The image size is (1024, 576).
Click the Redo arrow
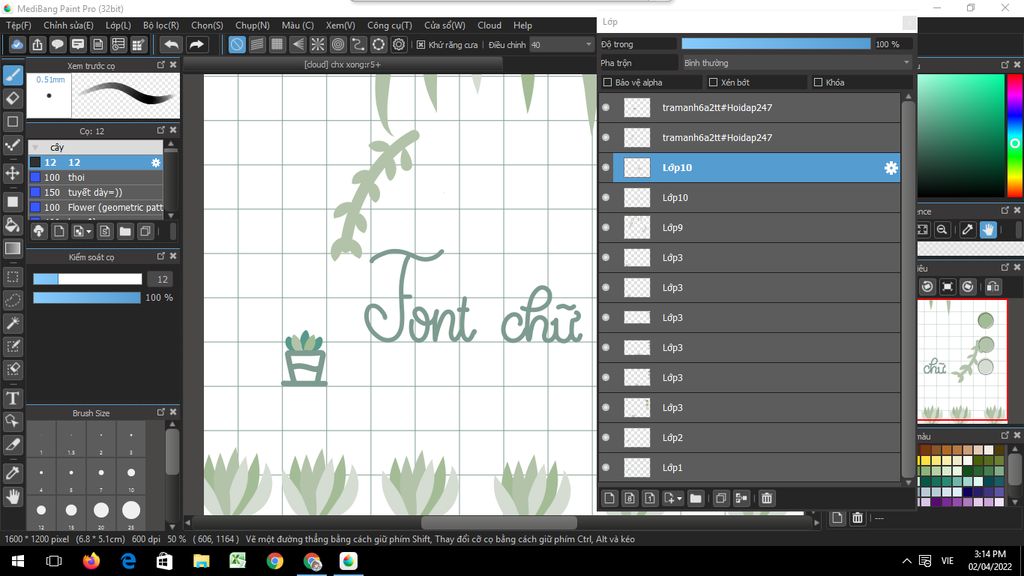[196, 44]
